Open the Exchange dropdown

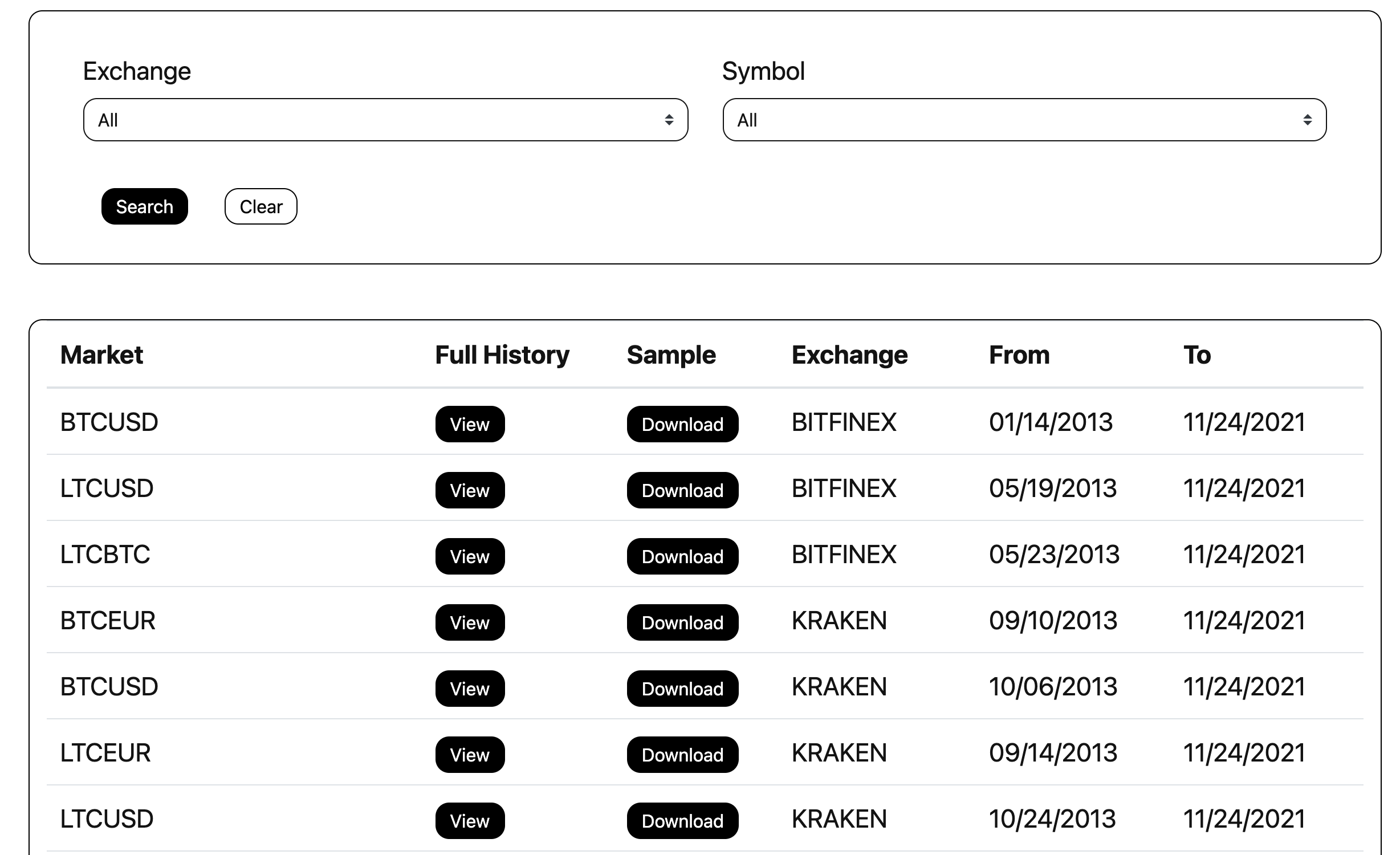point(385,120)
